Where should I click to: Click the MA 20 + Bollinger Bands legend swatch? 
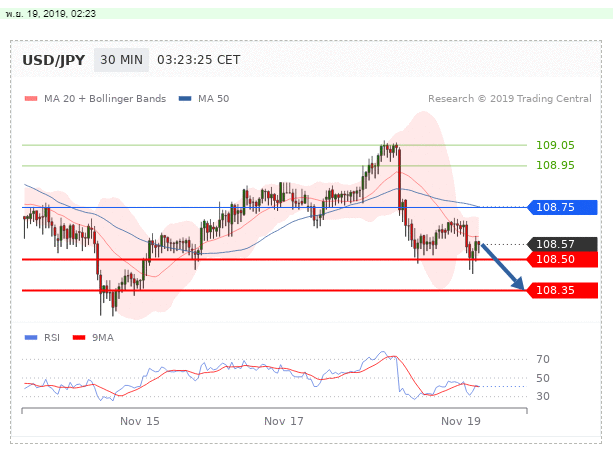pos(31,98)
